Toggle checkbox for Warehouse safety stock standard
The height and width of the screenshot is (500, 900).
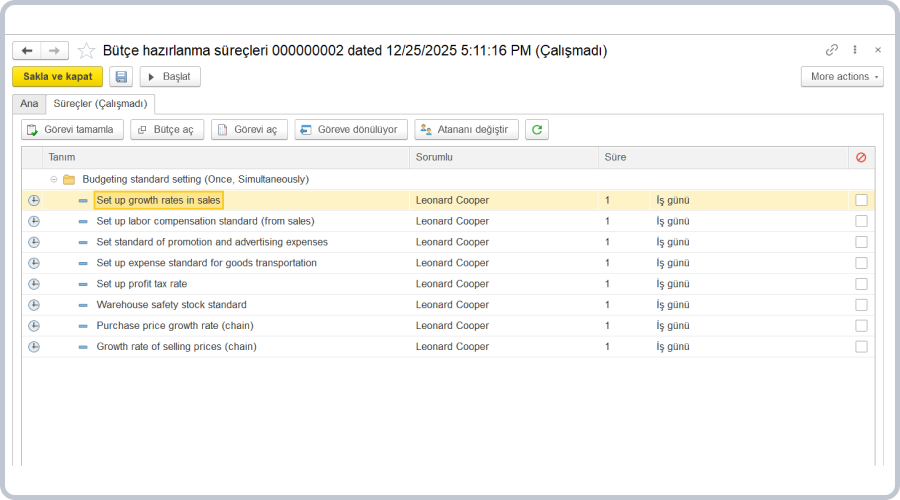coord(861,305)
